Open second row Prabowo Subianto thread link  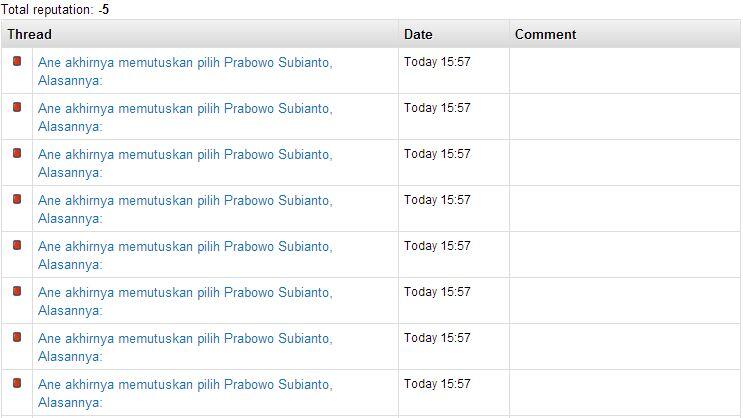pyautogui.click(x=185, y=118)
